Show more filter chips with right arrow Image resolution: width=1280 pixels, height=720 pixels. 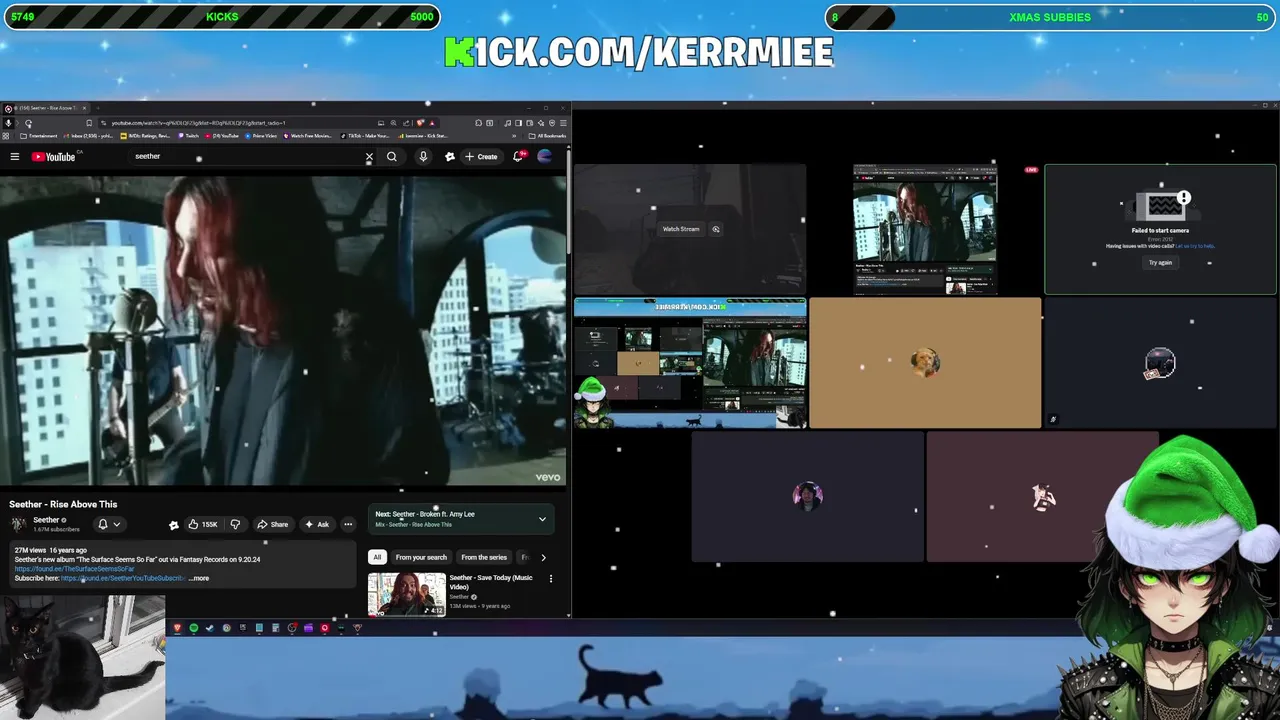[543, 557]
